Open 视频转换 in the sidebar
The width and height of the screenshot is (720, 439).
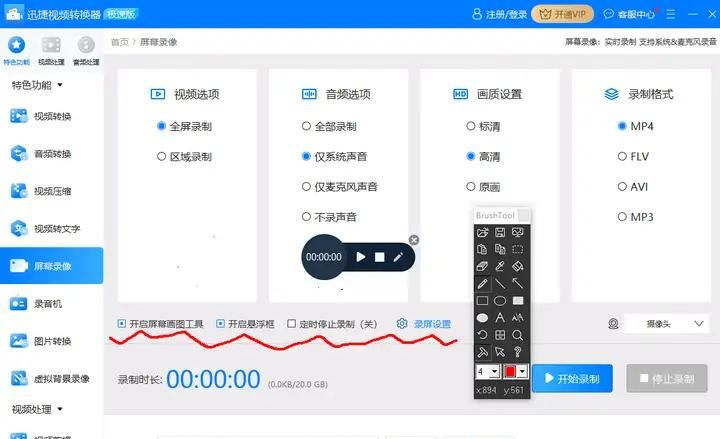click(51, 116)
